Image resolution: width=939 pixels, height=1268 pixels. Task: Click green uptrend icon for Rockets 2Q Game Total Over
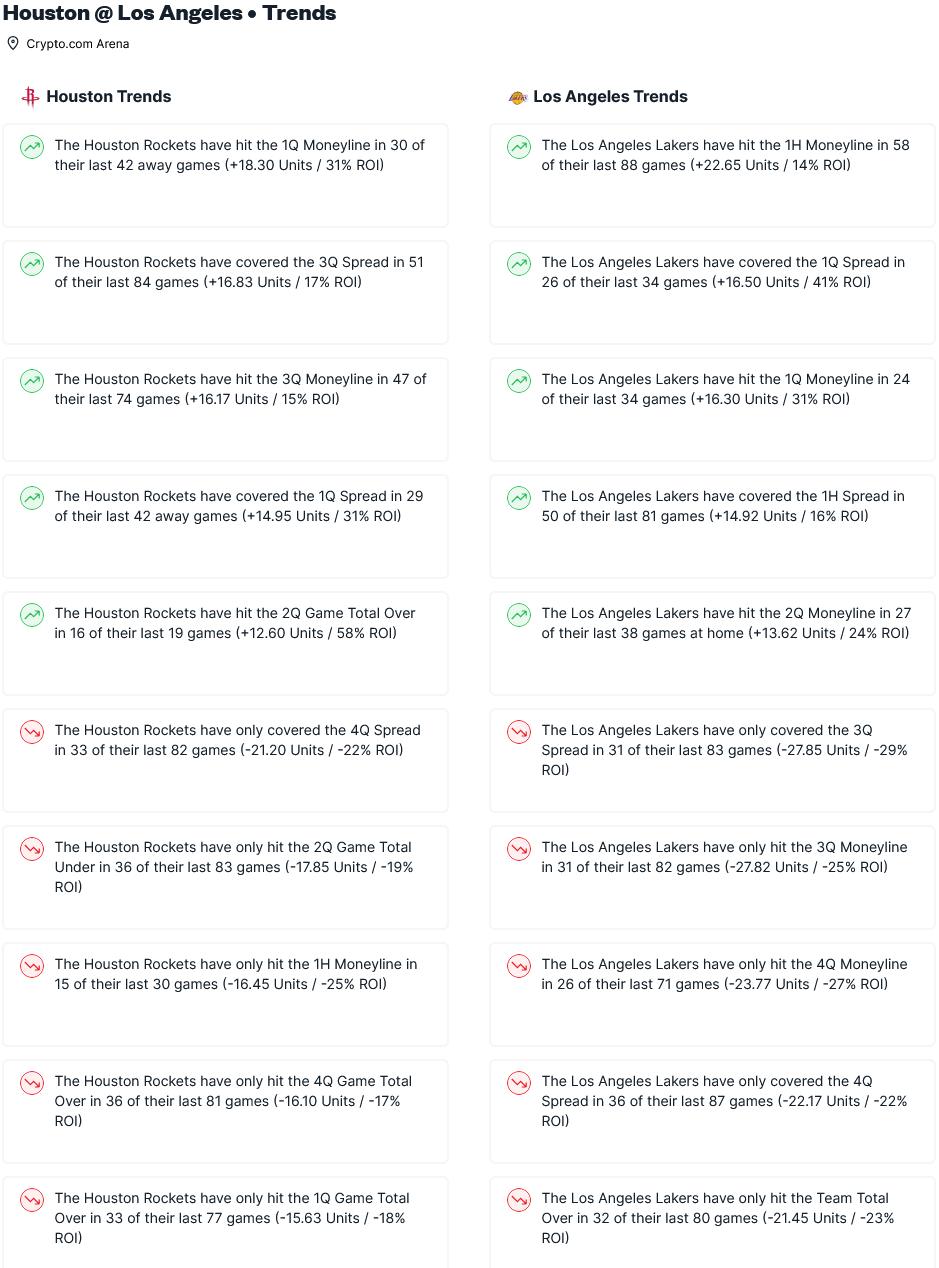[x=32, y=615]
